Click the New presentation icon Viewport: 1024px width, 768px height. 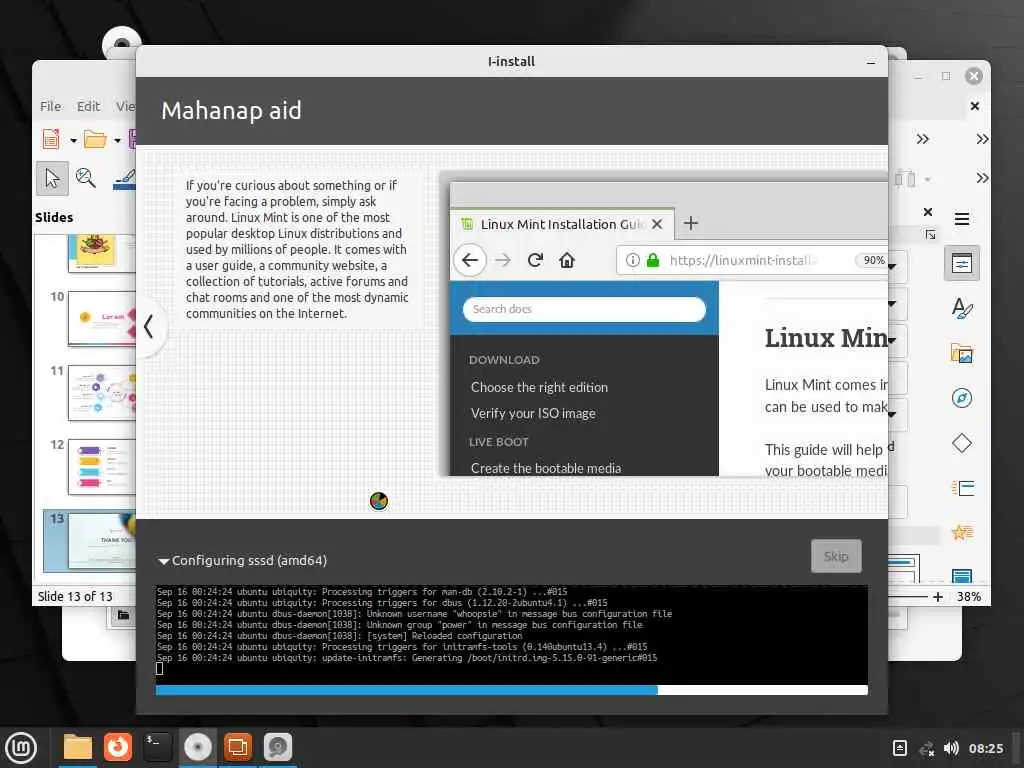52,139
